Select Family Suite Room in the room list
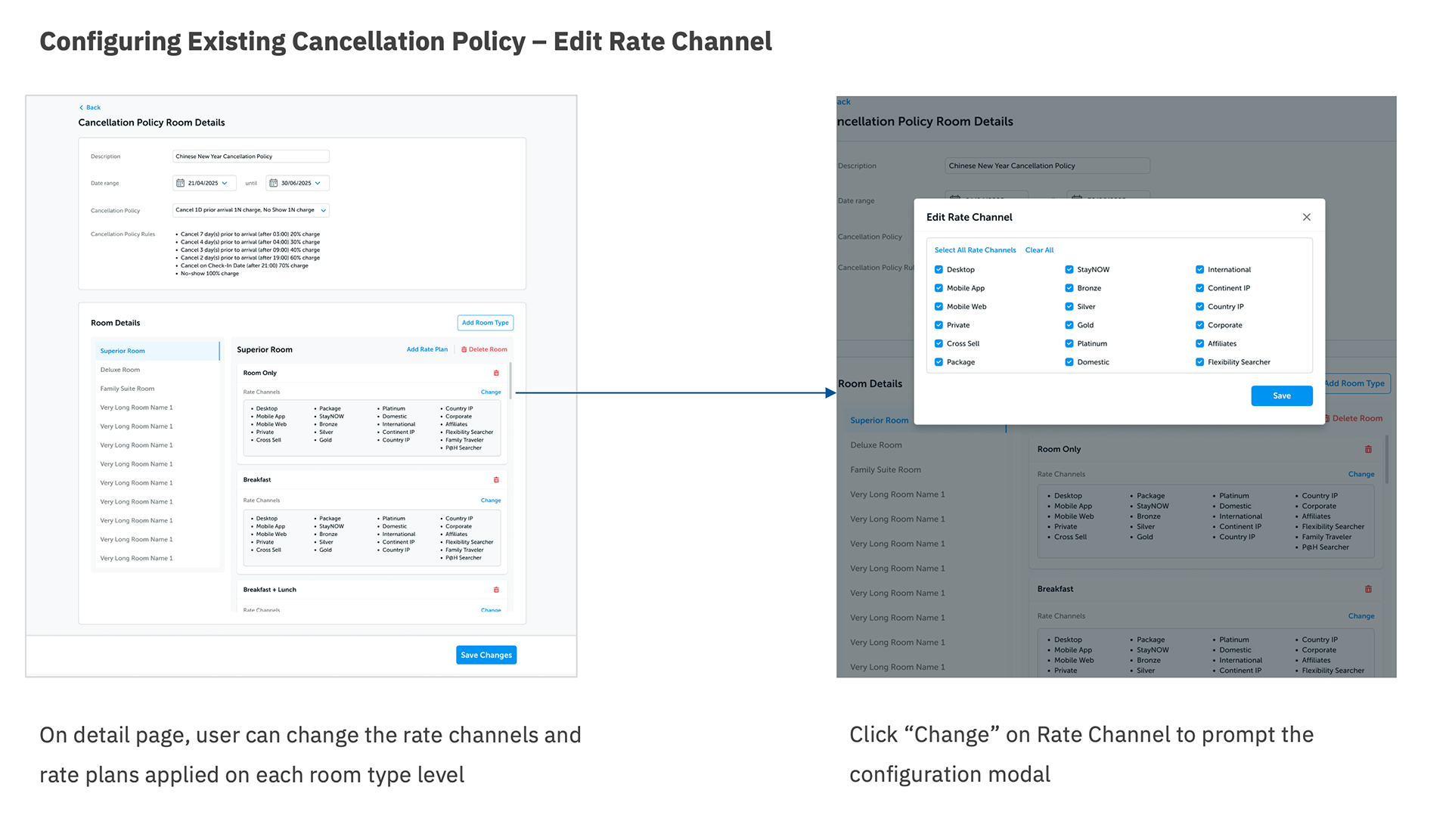 click(127, 389)
